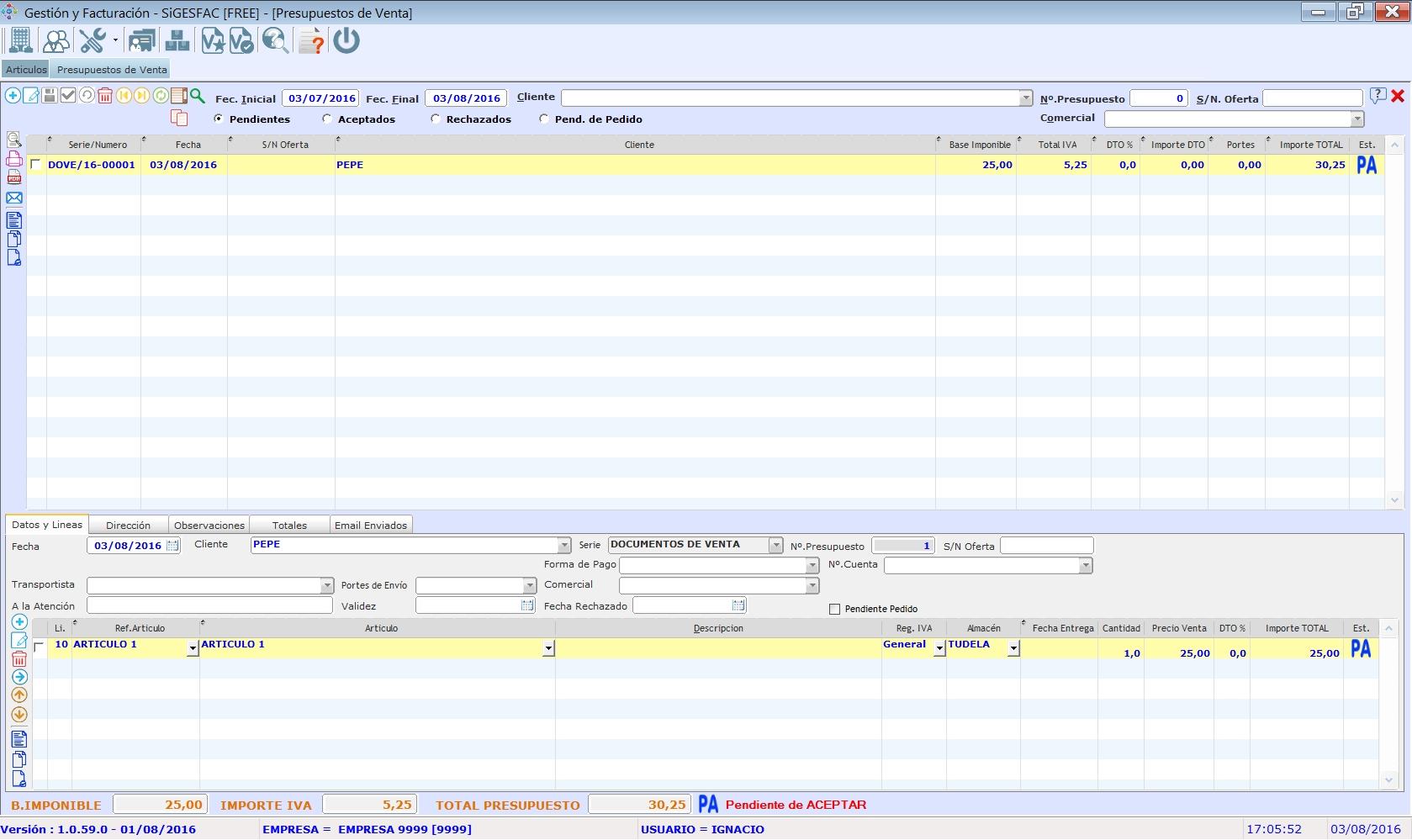
Task: Open the Email Enviados tab
Action: pyautogui.click(x=371, y=525)
